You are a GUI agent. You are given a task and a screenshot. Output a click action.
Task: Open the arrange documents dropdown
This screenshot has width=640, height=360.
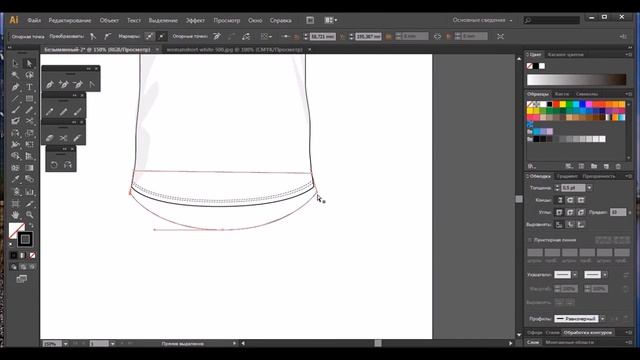tap(331, 20)
